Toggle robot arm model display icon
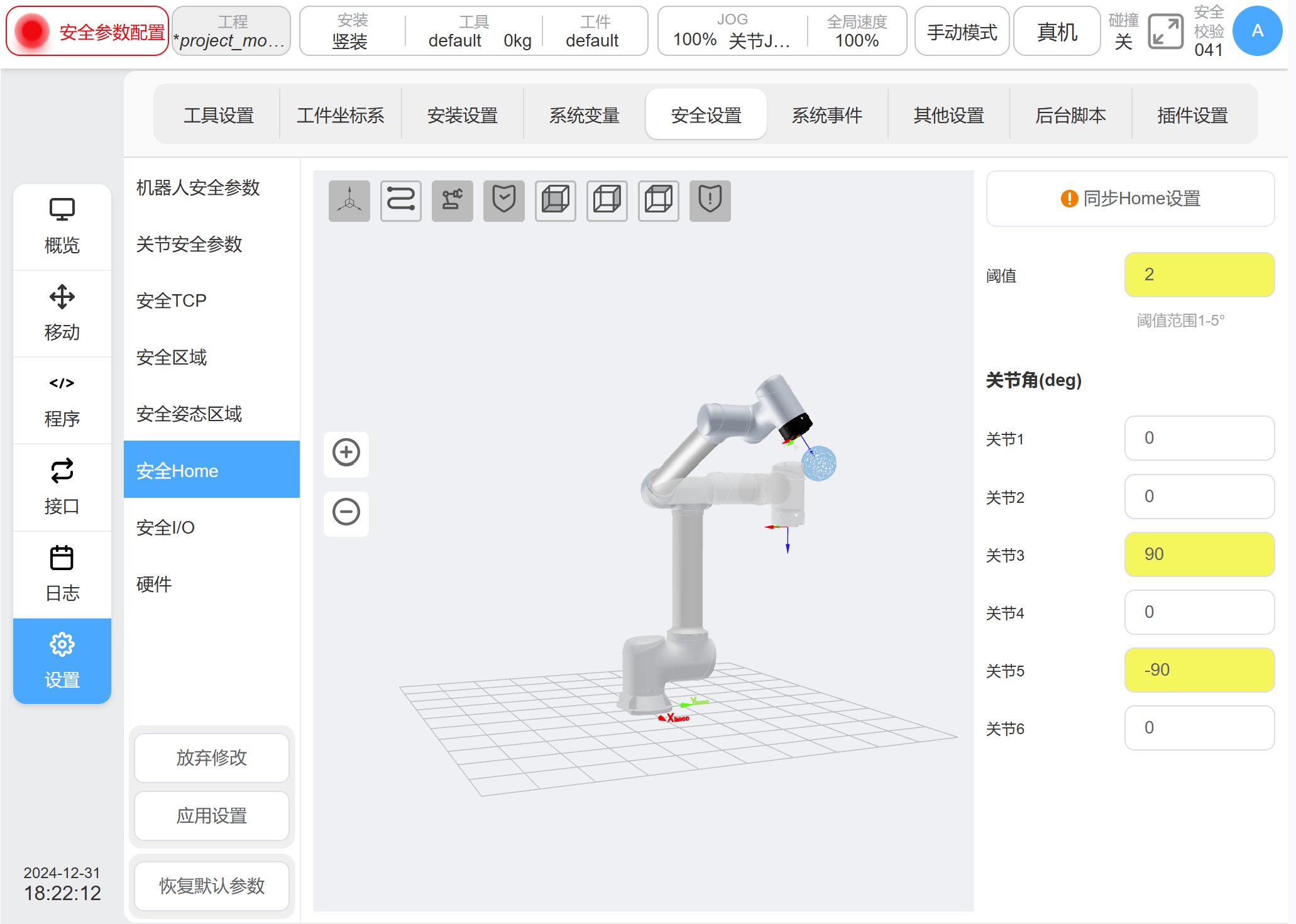1296x924 pixels. 452,201
